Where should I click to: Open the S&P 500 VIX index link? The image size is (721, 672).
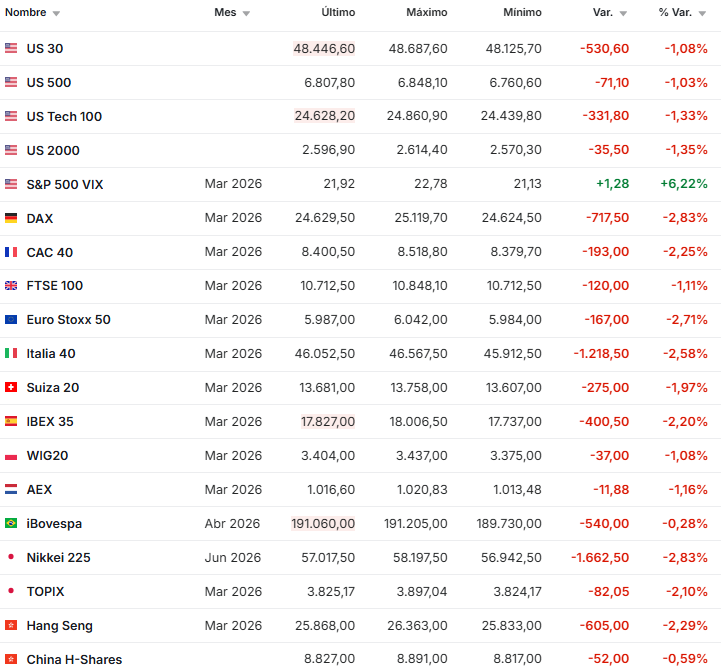pyautogui.click(x=65, y=184)
